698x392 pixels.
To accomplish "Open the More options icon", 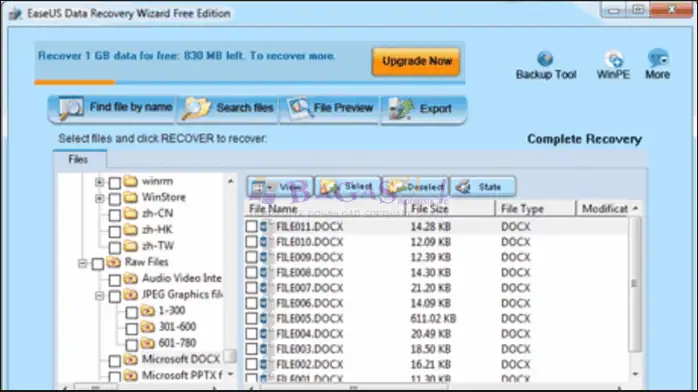I will tap(658, 58).
